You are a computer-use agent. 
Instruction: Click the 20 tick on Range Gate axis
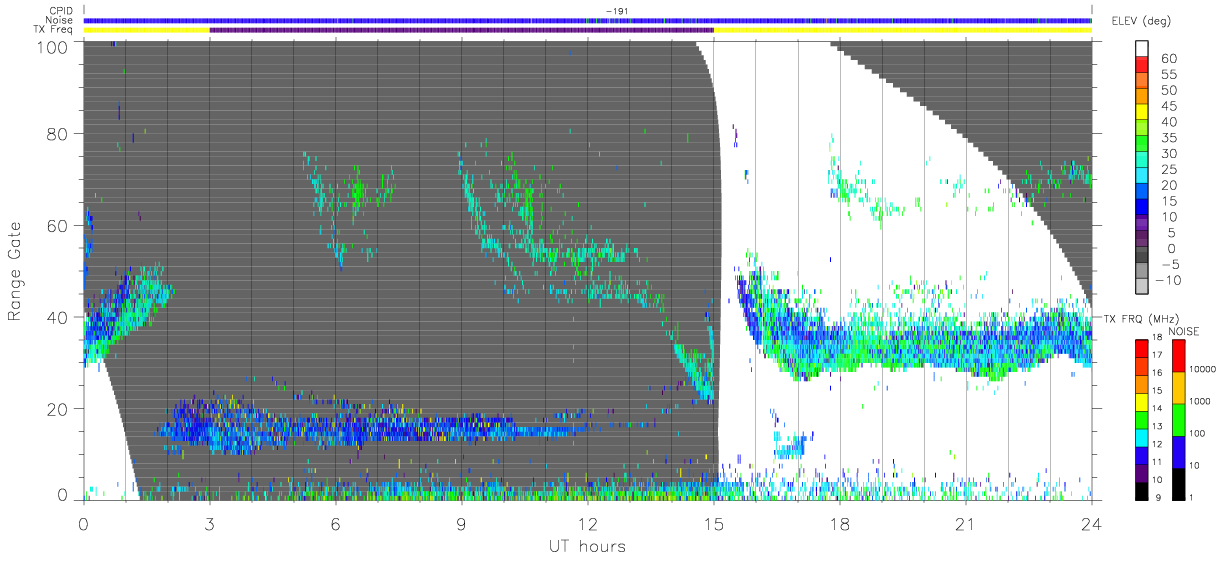(59, 408)
